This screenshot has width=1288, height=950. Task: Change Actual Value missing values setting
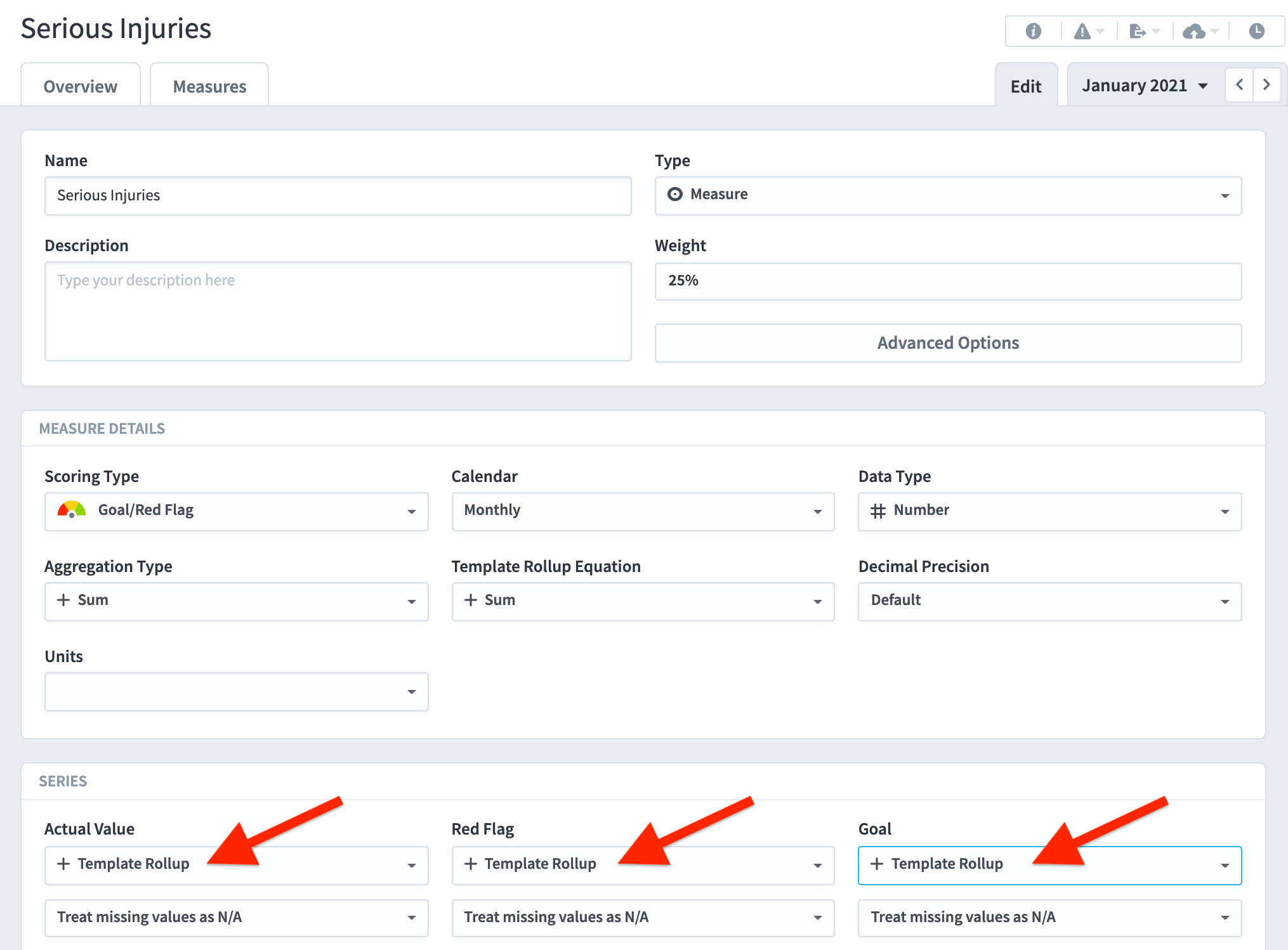236,918
